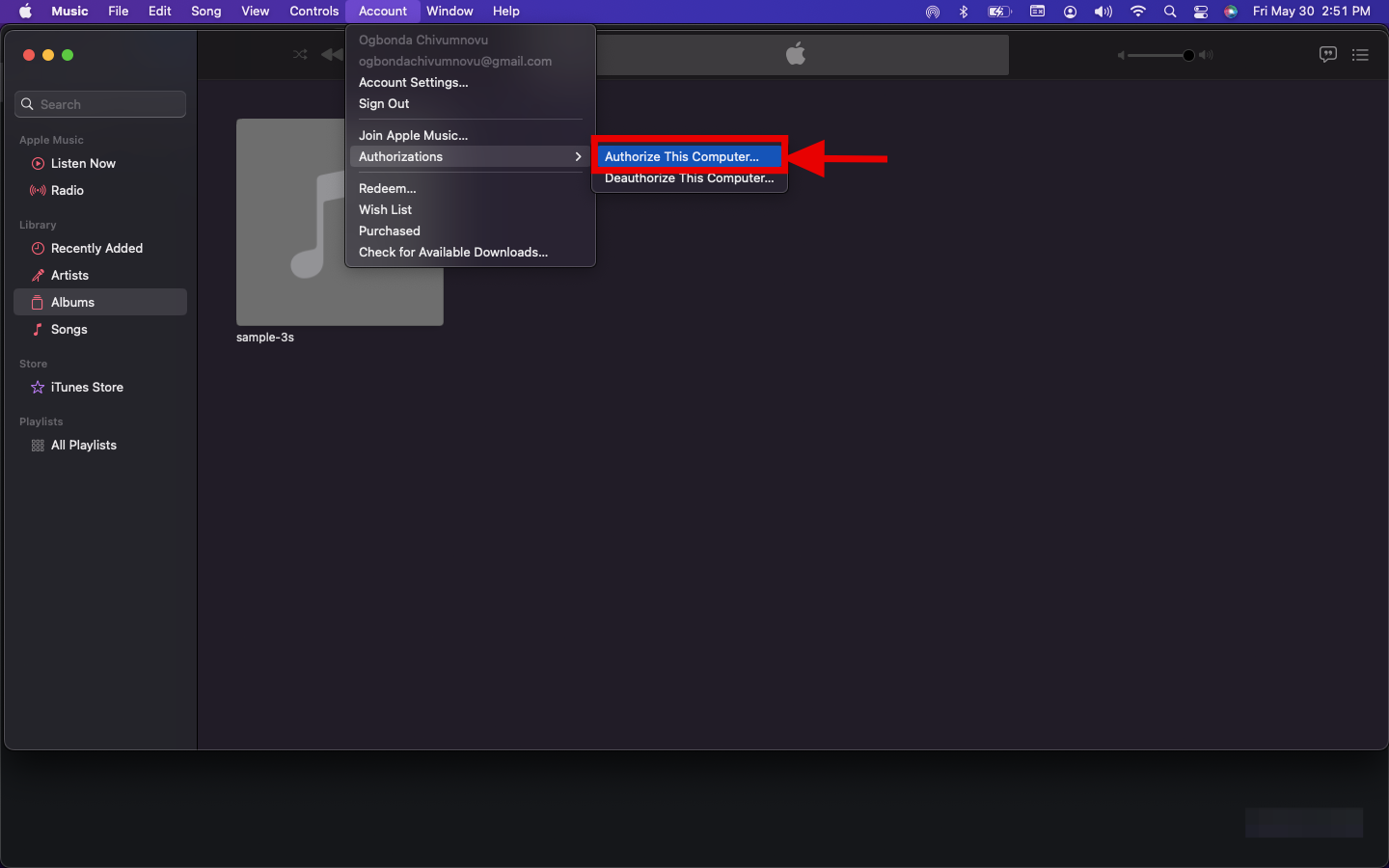Image resolution: width=1389 pixels, height=868 pixels.
Task: Click low-volume speaker icon beside slider
Action: (x=1121, y=55)
